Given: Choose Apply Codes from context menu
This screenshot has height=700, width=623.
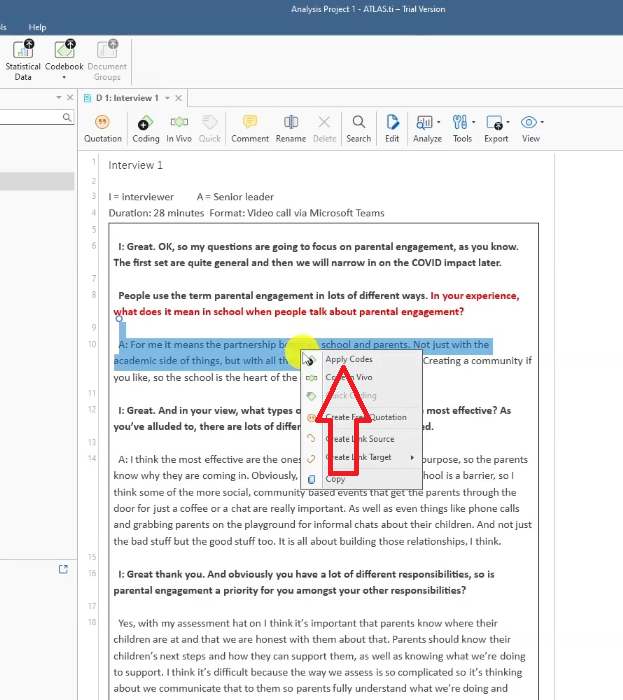Looking at the screenshot, I should coord(348,359).
